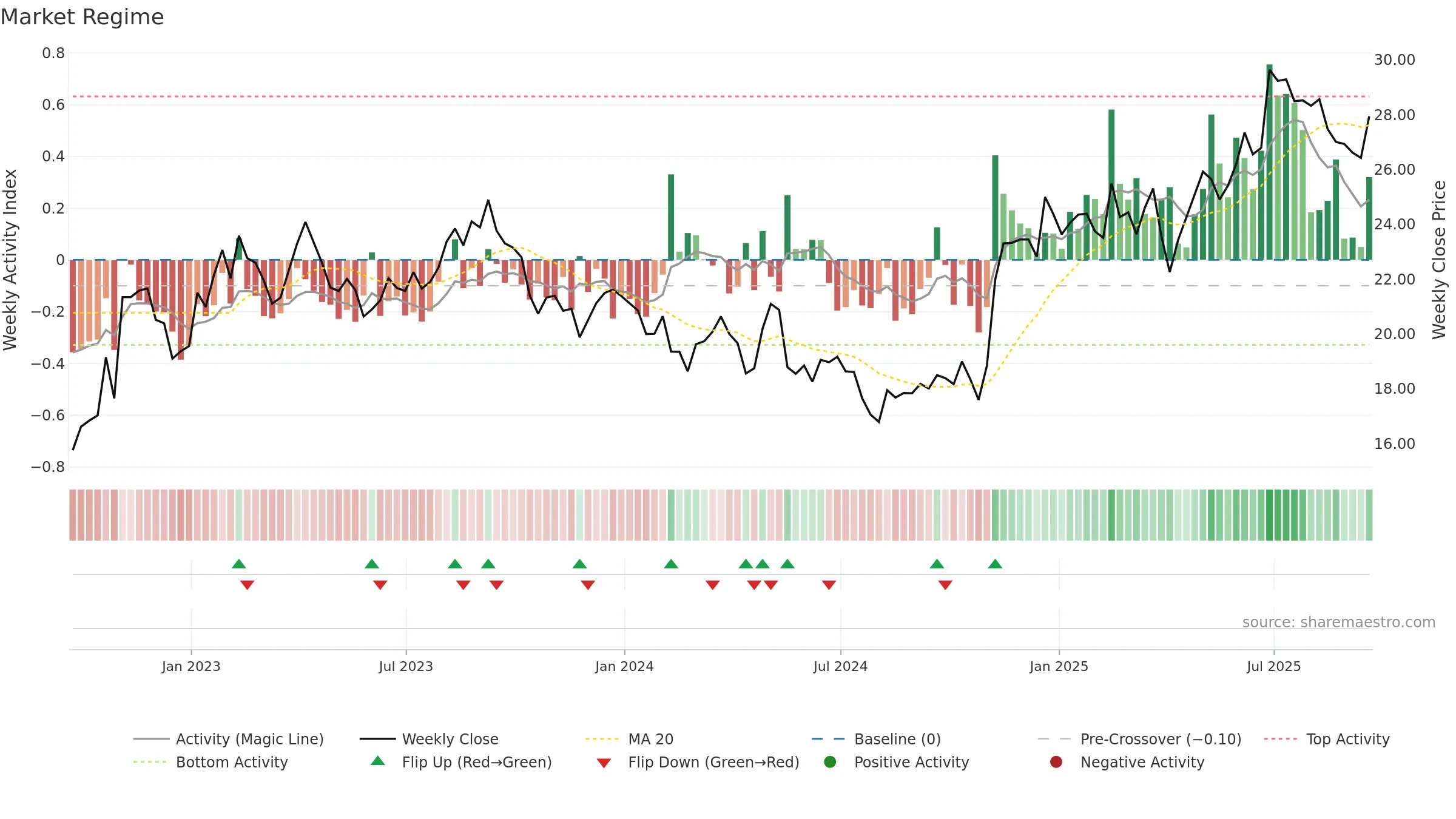
Task: Toggle Activity (Magic Line) legend entry
Action: pyautogui.click(x=229, y=739)
